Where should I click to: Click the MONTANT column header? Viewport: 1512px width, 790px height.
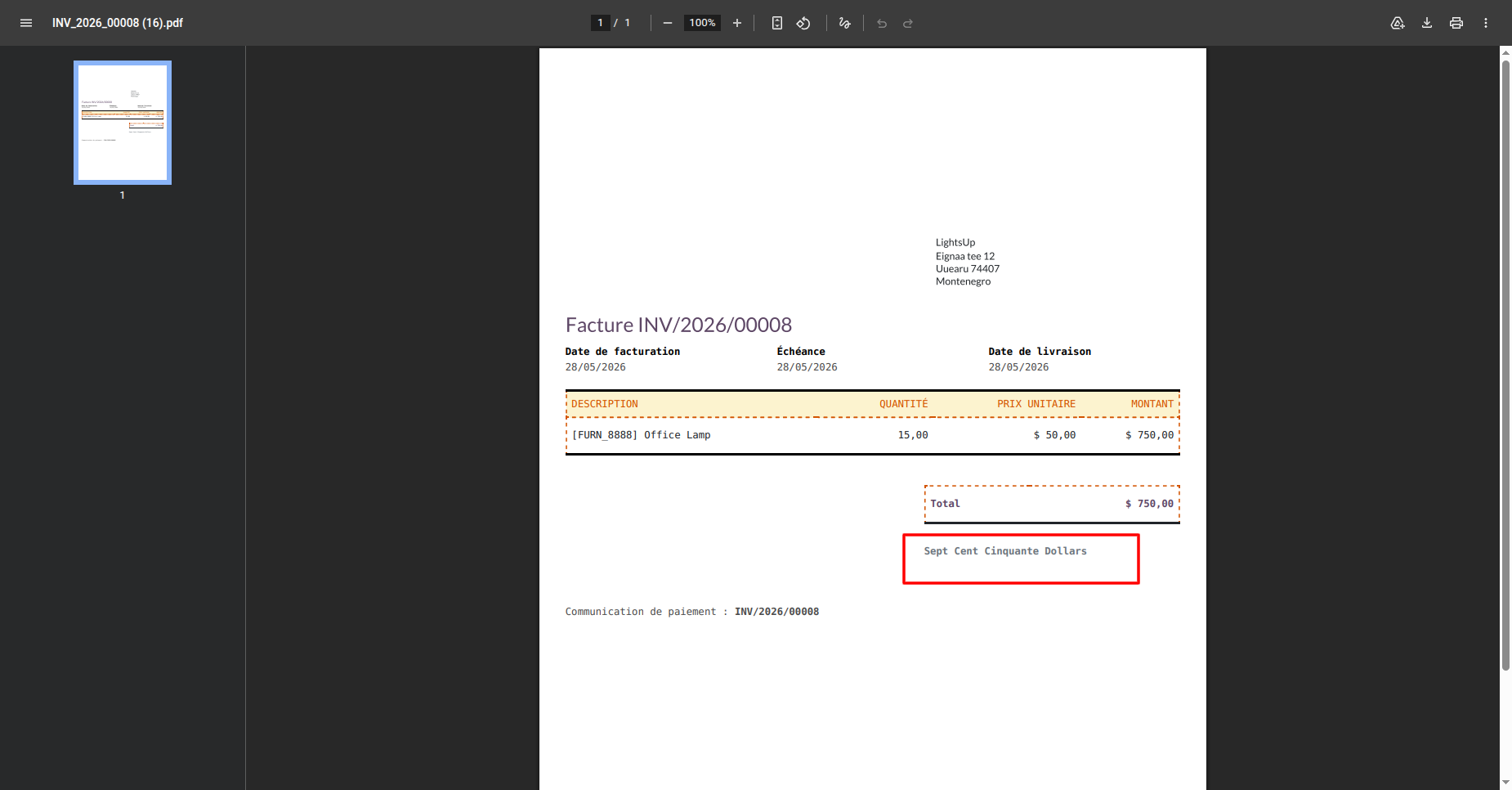[x=1152, y=404]
